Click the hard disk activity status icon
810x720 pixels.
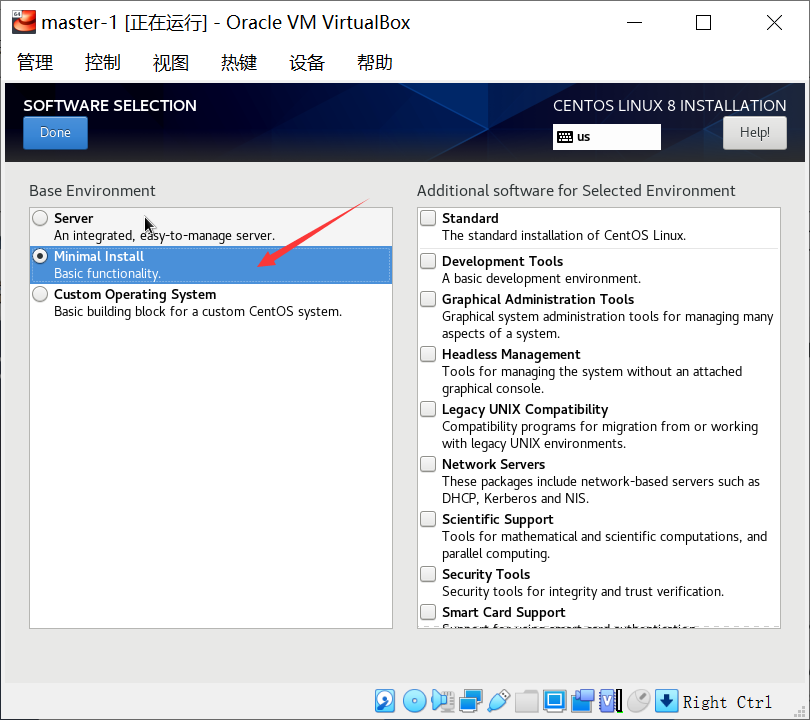point(385,701)
